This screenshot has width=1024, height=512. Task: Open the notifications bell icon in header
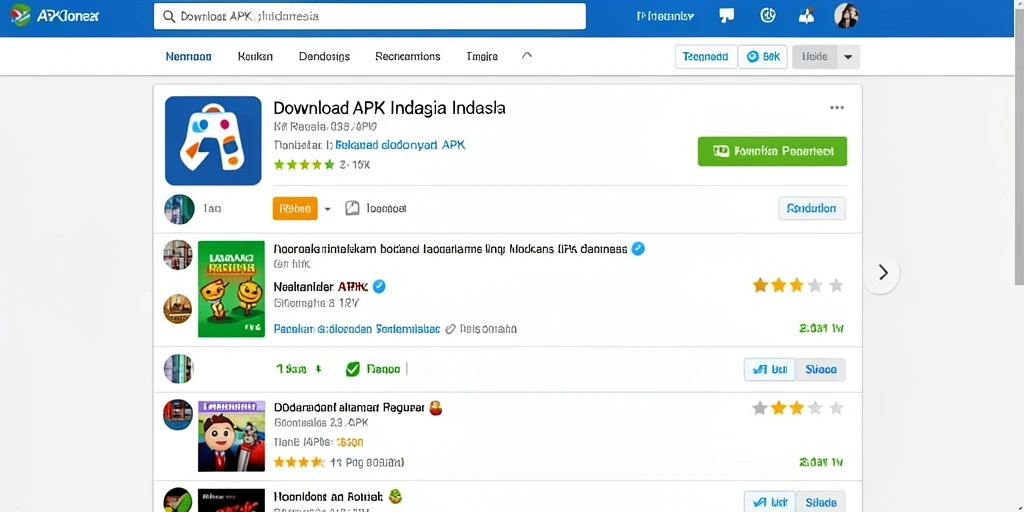(x=806, y=16)
